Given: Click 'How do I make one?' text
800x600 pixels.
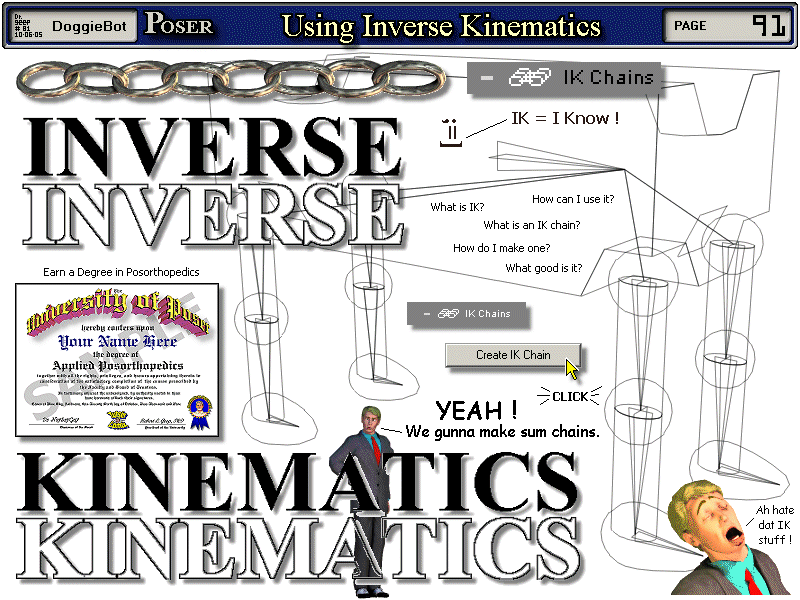Looking at the screenshot, I should pyautogui.click(x=502, y=248).
